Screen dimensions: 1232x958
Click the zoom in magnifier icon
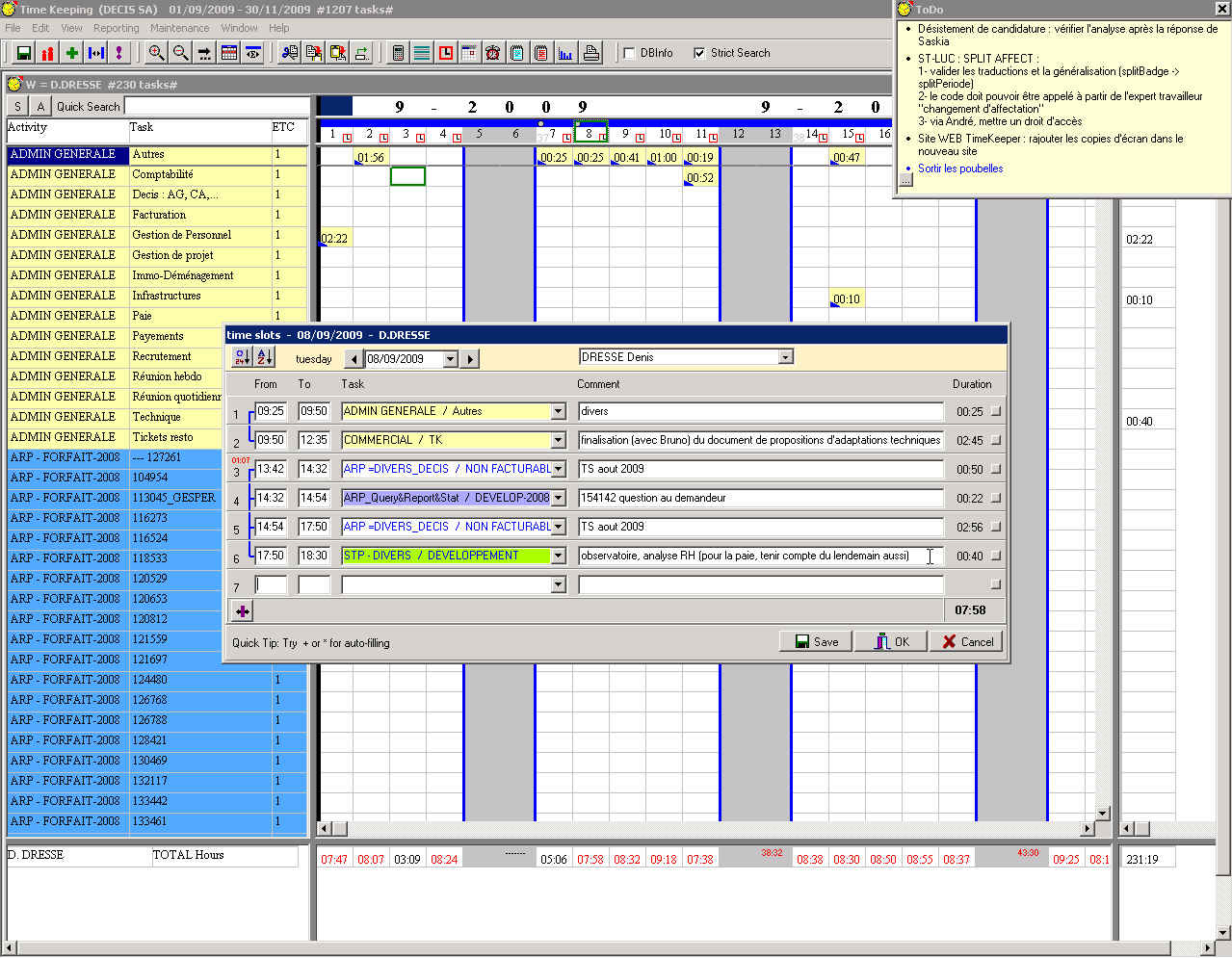155,53
